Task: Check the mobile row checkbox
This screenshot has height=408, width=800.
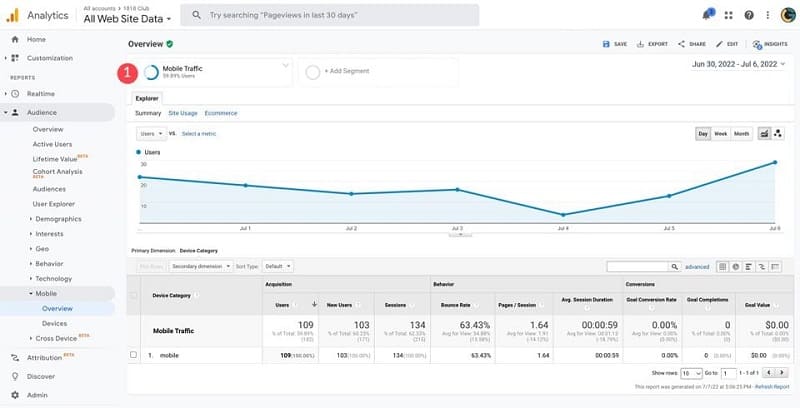Action: pos(134,354)
